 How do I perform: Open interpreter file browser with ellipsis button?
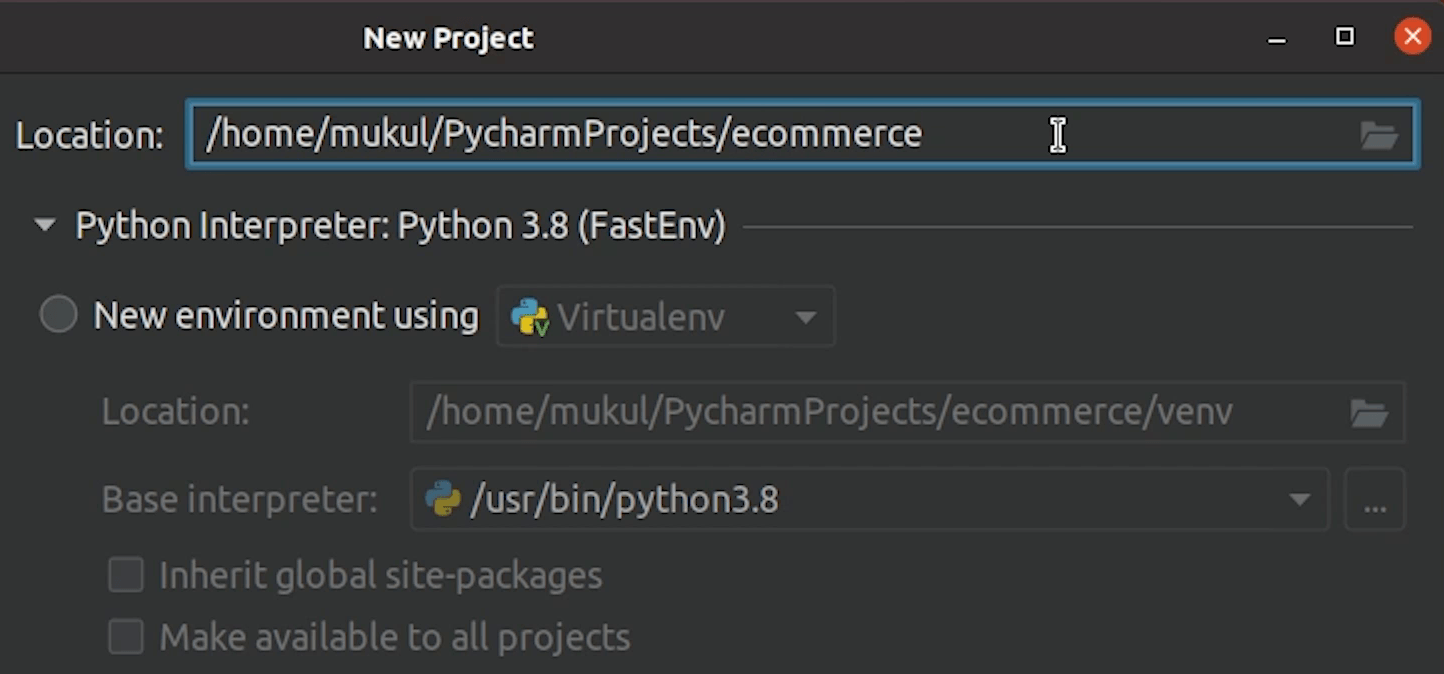click(1375, 498)
